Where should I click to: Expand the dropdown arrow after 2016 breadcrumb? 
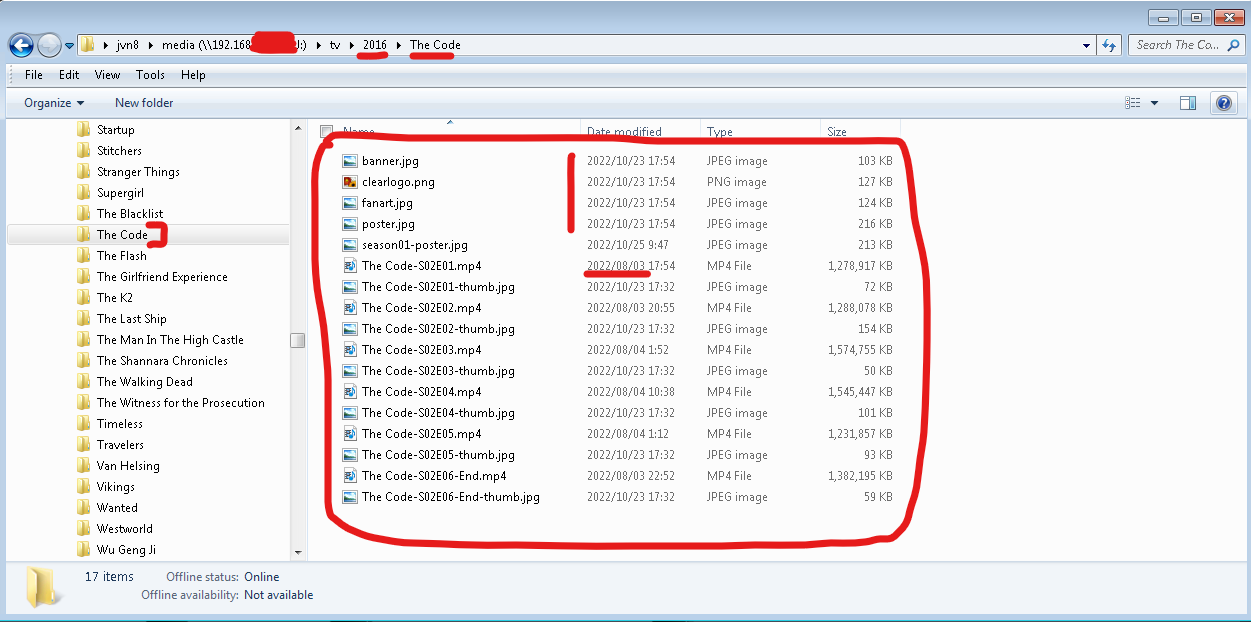click(400, 45)
